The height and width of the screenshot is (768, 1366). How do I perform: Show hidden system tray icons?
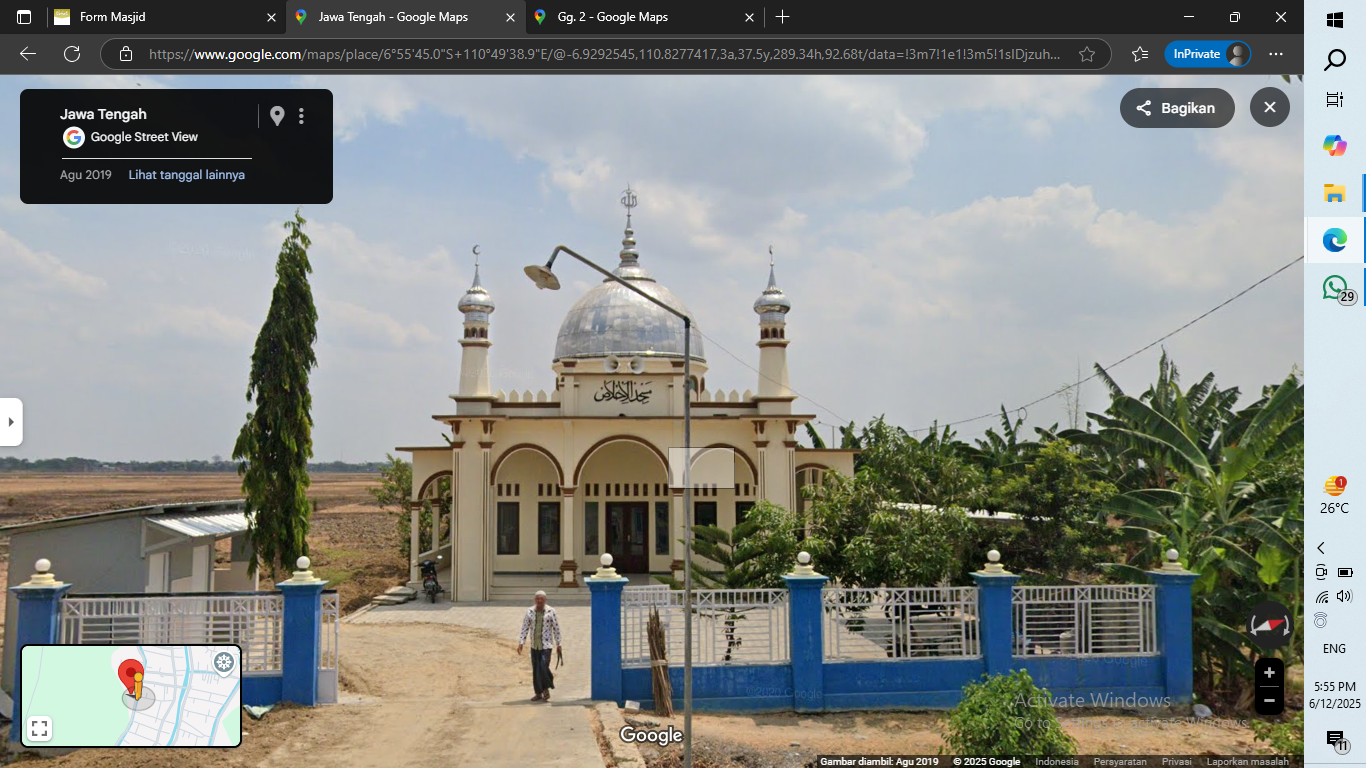click(x=1321, y=548)
